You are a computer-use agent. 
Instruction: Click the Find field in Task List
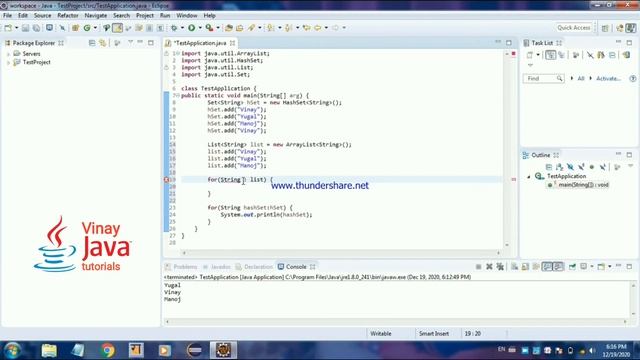[x=543, y=78]
